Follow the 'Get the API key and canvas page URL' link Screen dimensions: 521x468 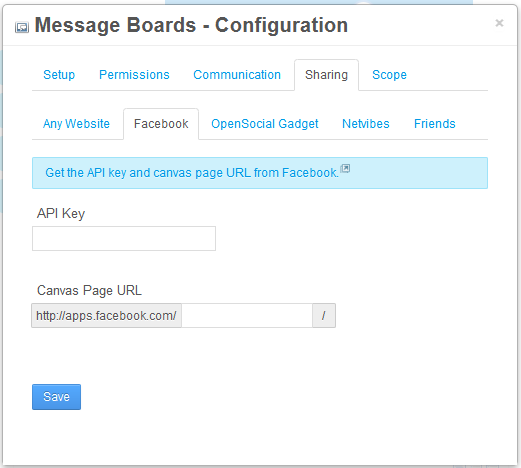(192, 173)
